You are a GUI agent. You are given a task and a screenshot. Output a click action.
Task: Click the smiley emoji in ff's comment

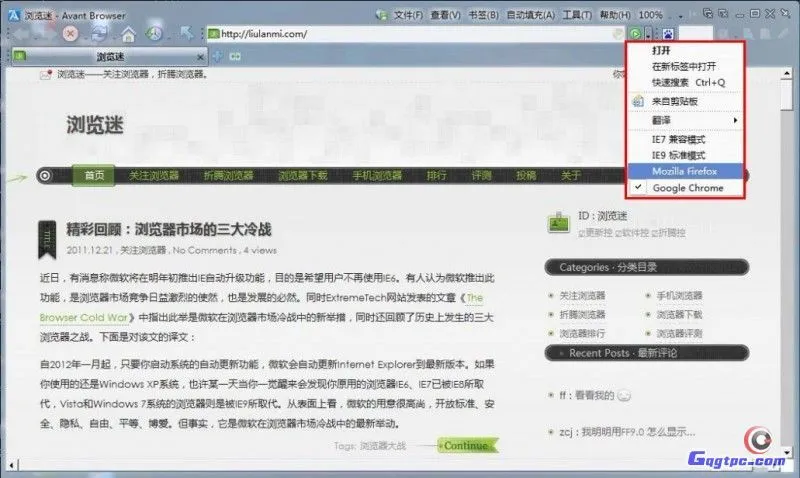click(624, 395)
